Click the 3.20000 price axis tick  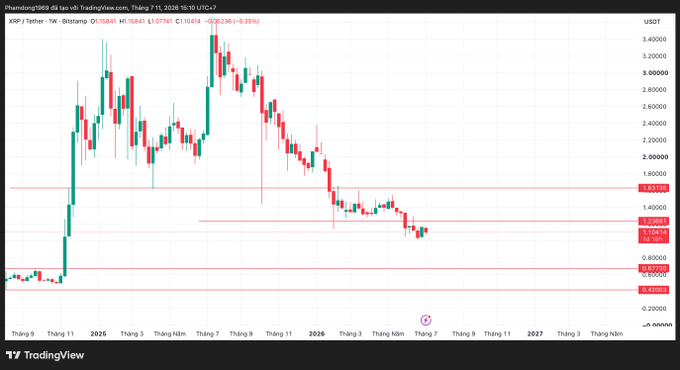click(654, 56)
